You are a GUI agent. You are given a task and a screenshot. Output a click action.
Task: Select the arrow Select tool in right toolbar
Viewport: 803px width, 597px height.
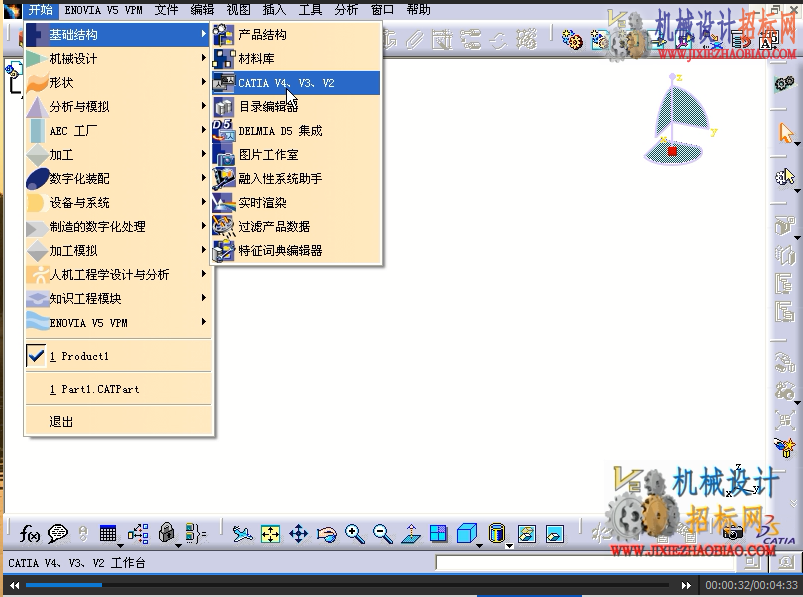[x=785, y=133]
